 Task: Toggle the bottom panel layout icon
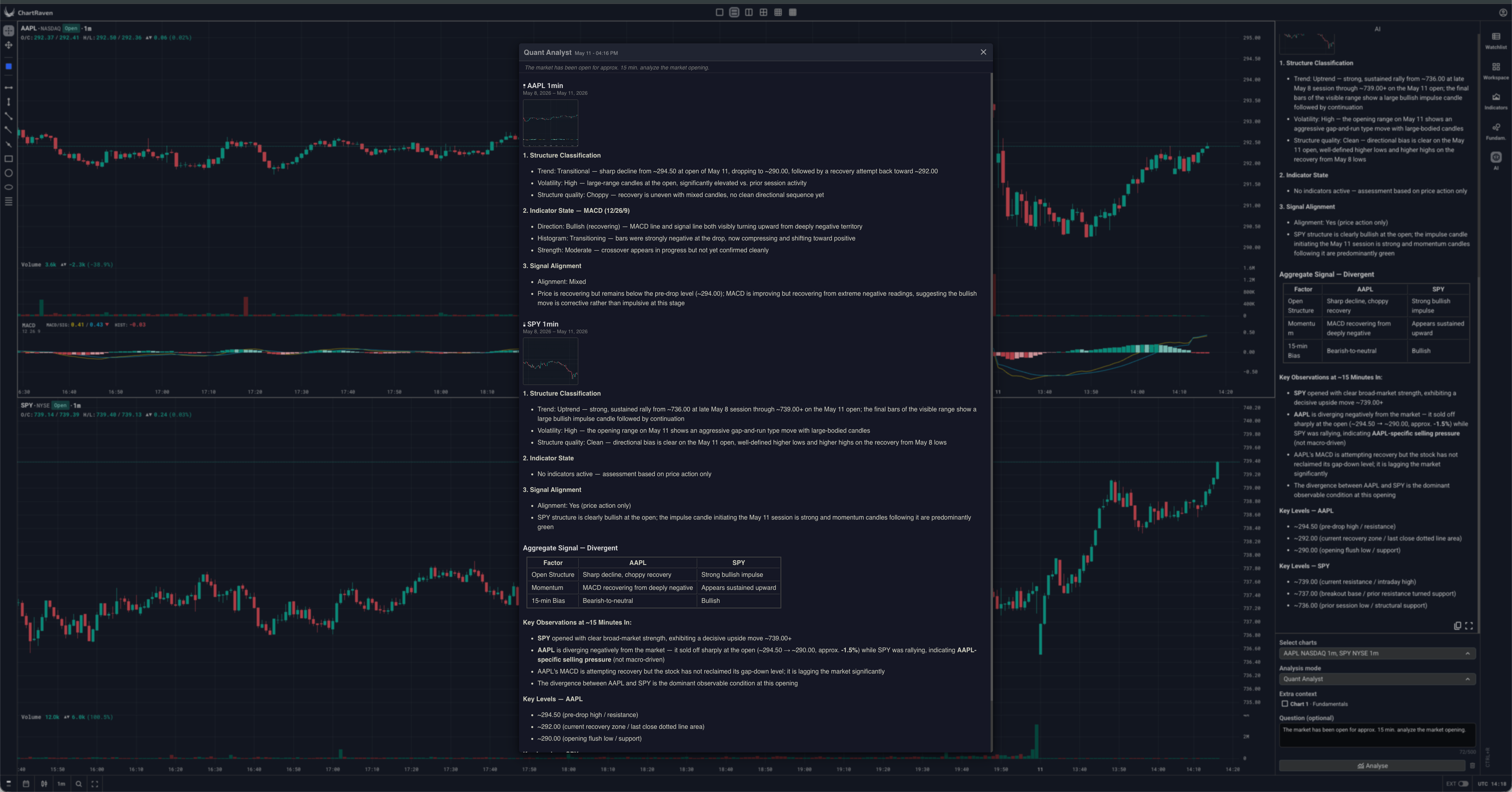(9, 784)
